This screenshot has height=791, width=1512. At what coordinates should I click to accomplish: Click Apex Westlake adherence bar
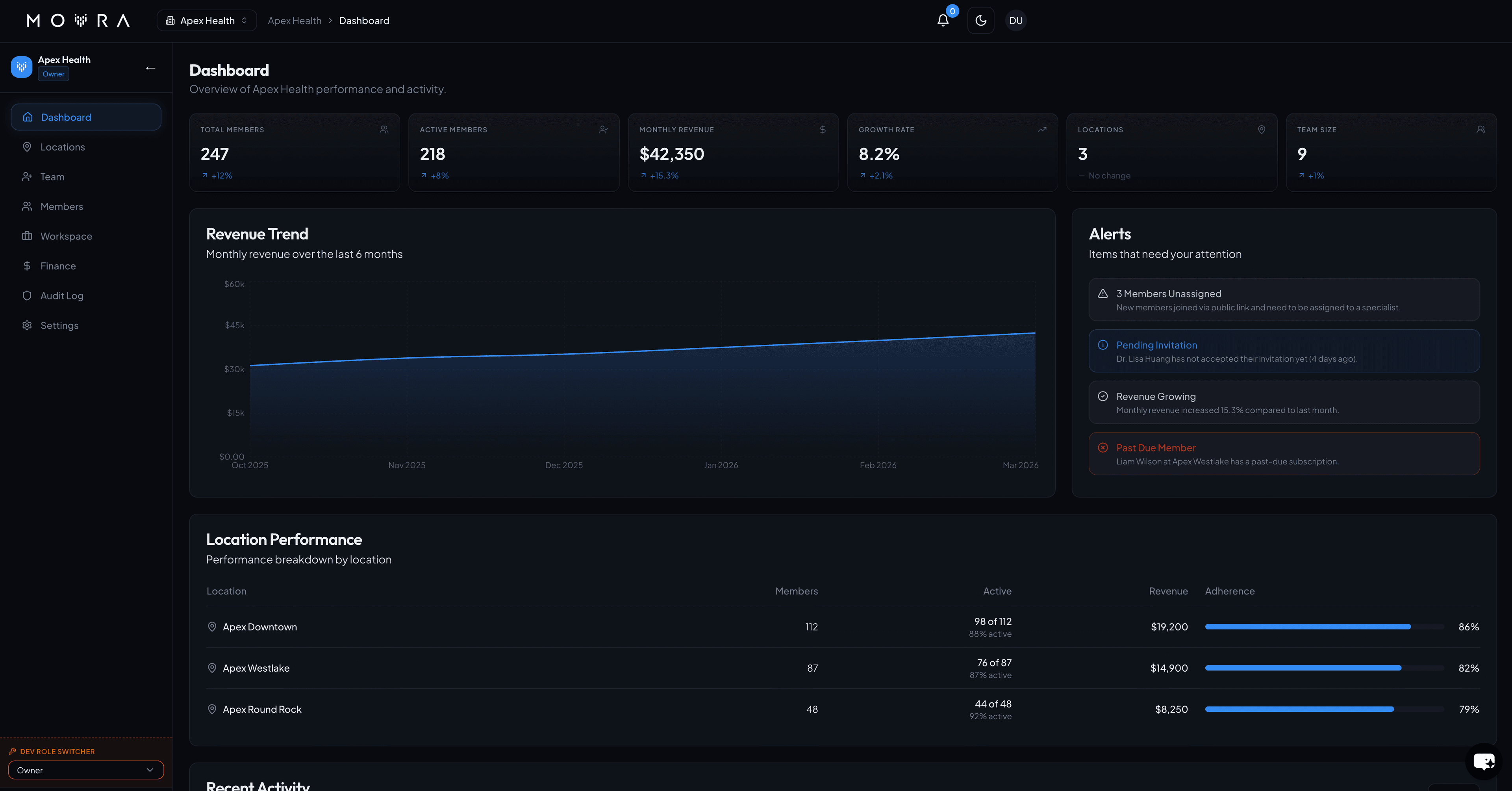click(x=1324, y=668)
